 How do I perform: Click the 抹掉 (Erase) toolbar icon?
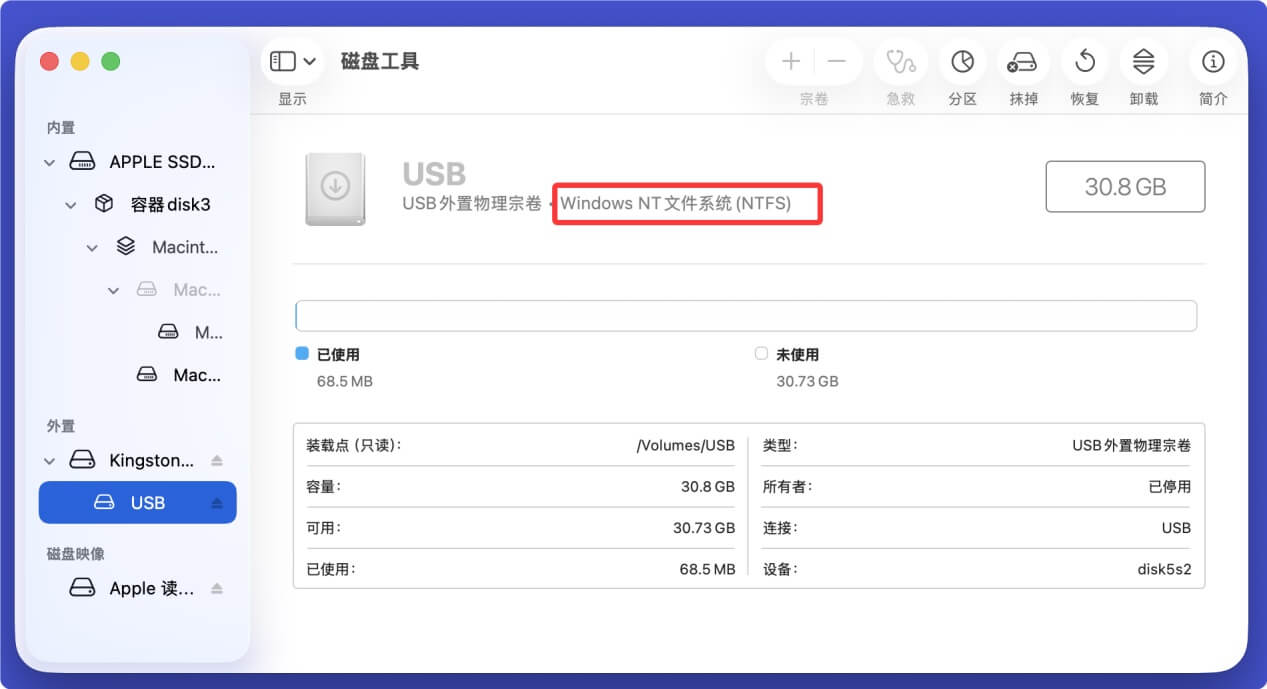1022,60
